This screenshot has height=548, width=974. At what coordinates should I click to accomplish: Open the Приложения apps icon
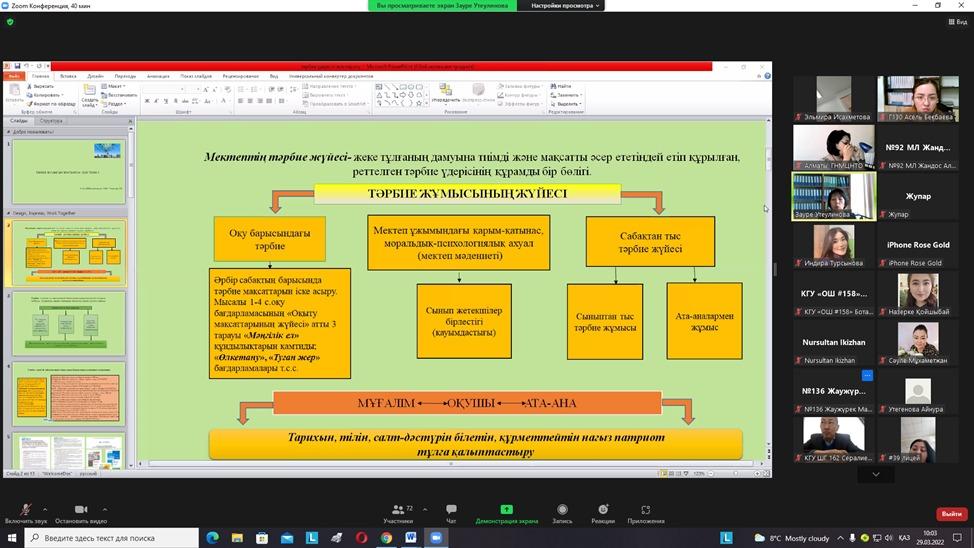coord(646,510)
